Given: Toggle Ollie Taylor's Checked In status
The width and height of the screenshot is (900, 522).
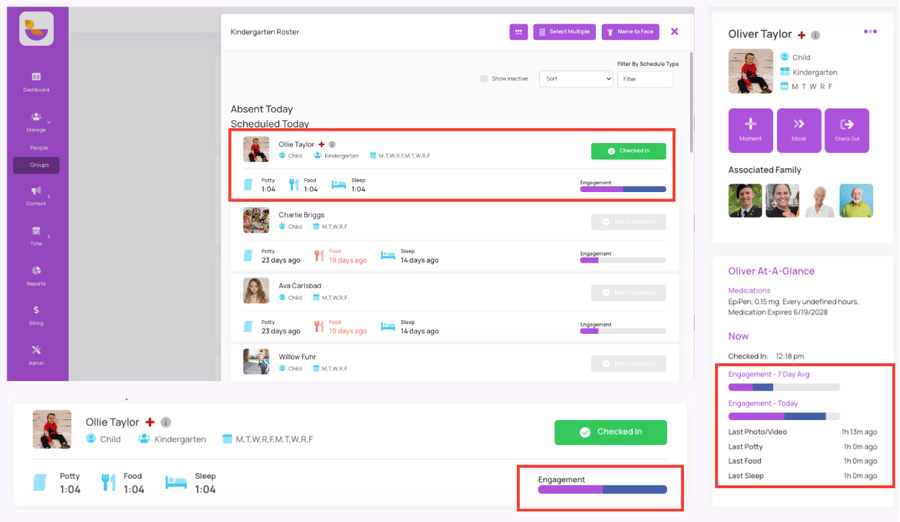Looking at the screenshot, I should tap(628, 151).
